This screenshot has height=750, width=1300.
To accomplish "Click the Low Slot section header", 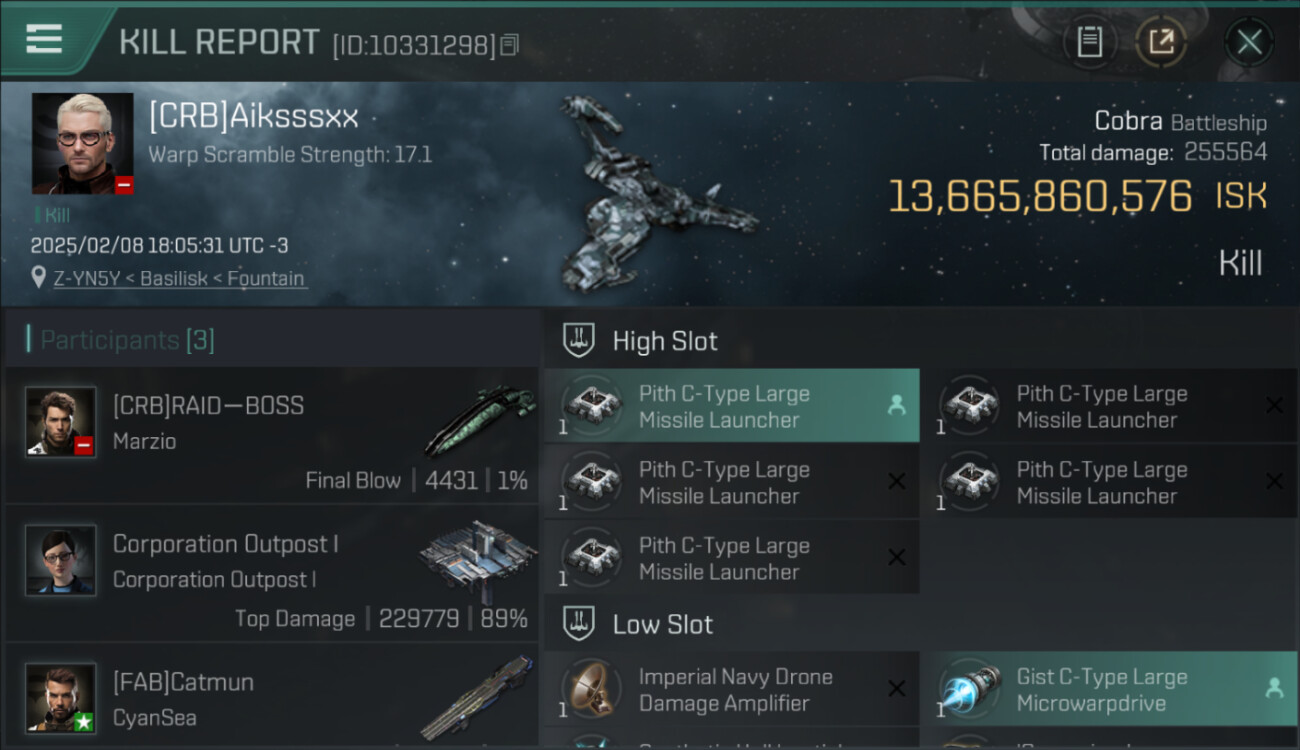I will pyautogui.click(x=663, y=624).
